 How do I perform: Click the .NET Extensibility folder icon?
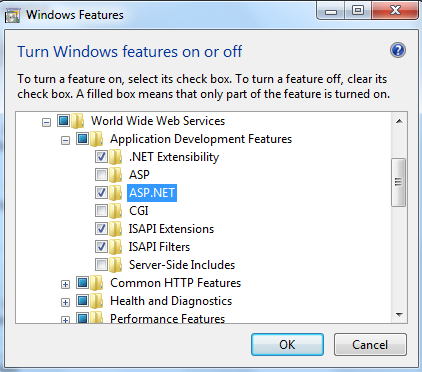tap(116, 157)
